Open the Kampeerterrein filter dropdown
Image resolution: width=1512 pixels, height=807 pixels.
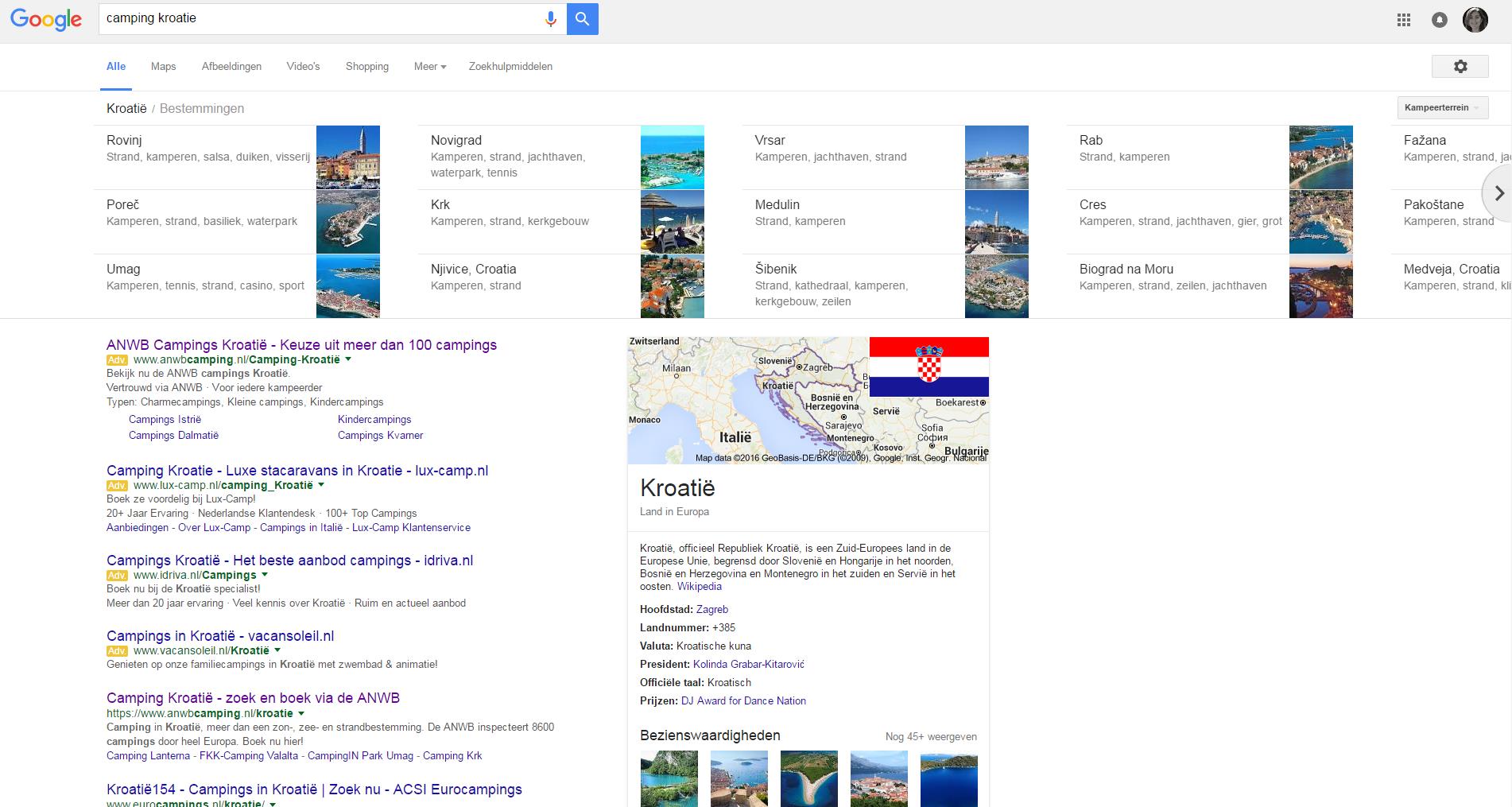[1443, 107]
